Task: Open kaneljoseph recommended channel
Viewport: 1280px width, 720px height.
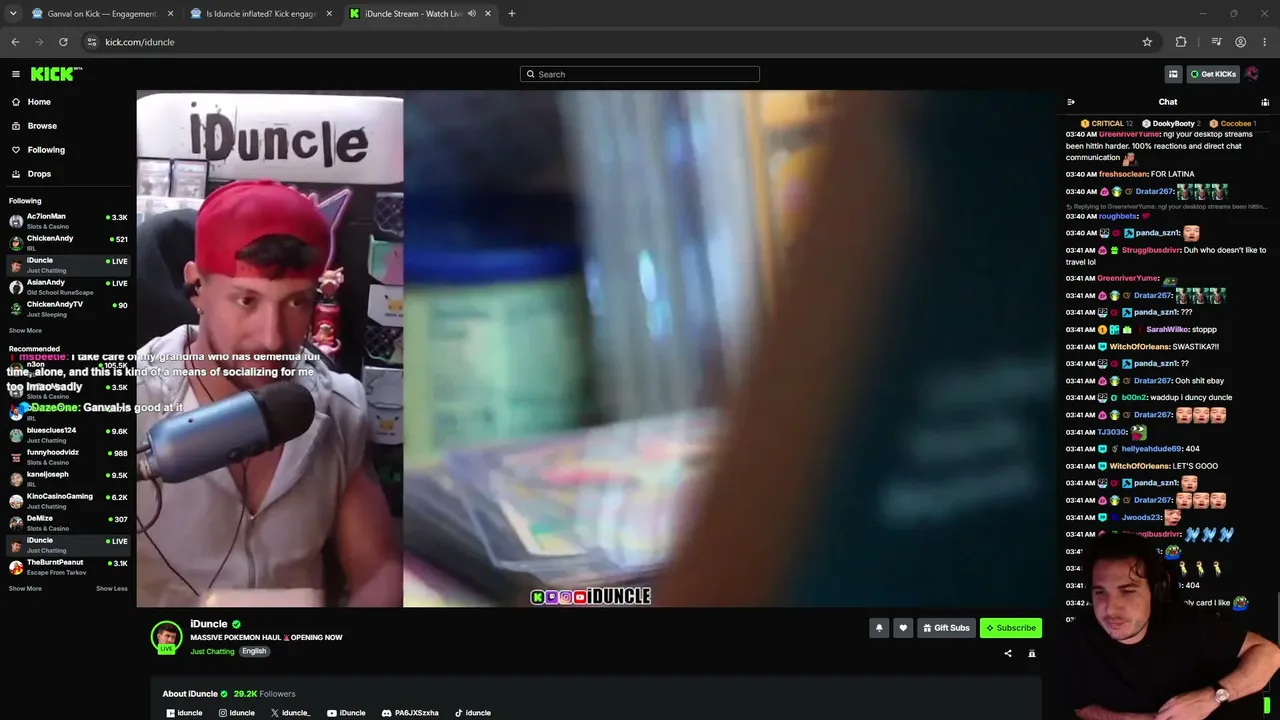Action: pyautogui.click(x=68, y=479)
